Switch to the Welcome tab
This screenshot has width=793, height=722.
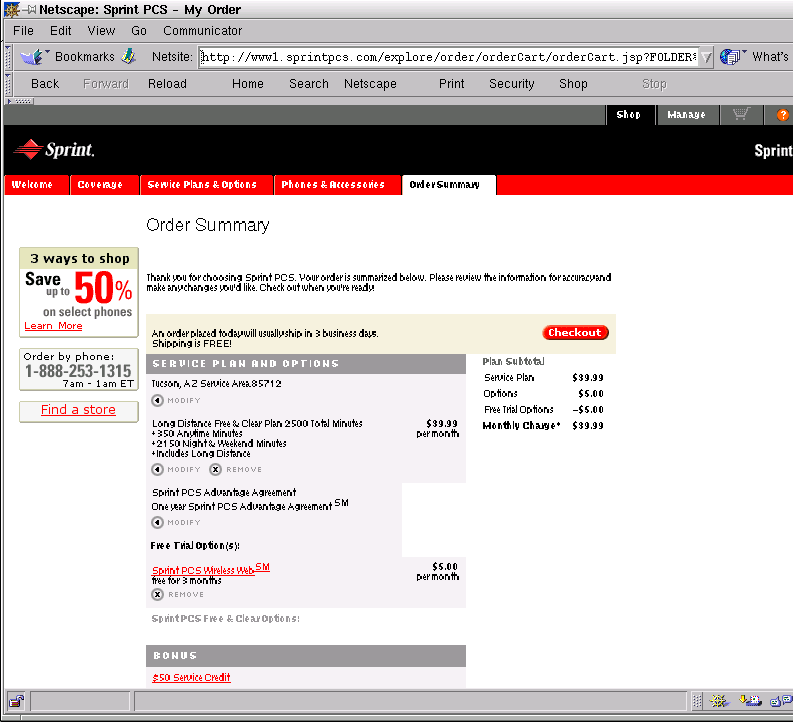pyautogui.click(x=36, y=185)
